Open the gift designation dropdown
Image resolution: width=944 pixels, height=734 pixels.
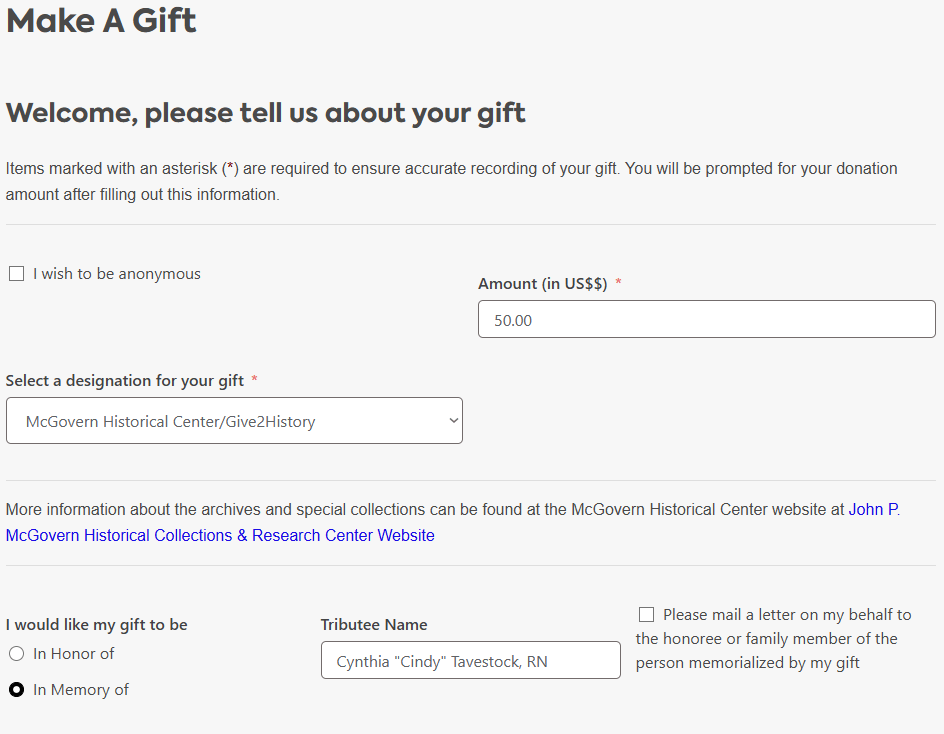(x=234, y=421)
